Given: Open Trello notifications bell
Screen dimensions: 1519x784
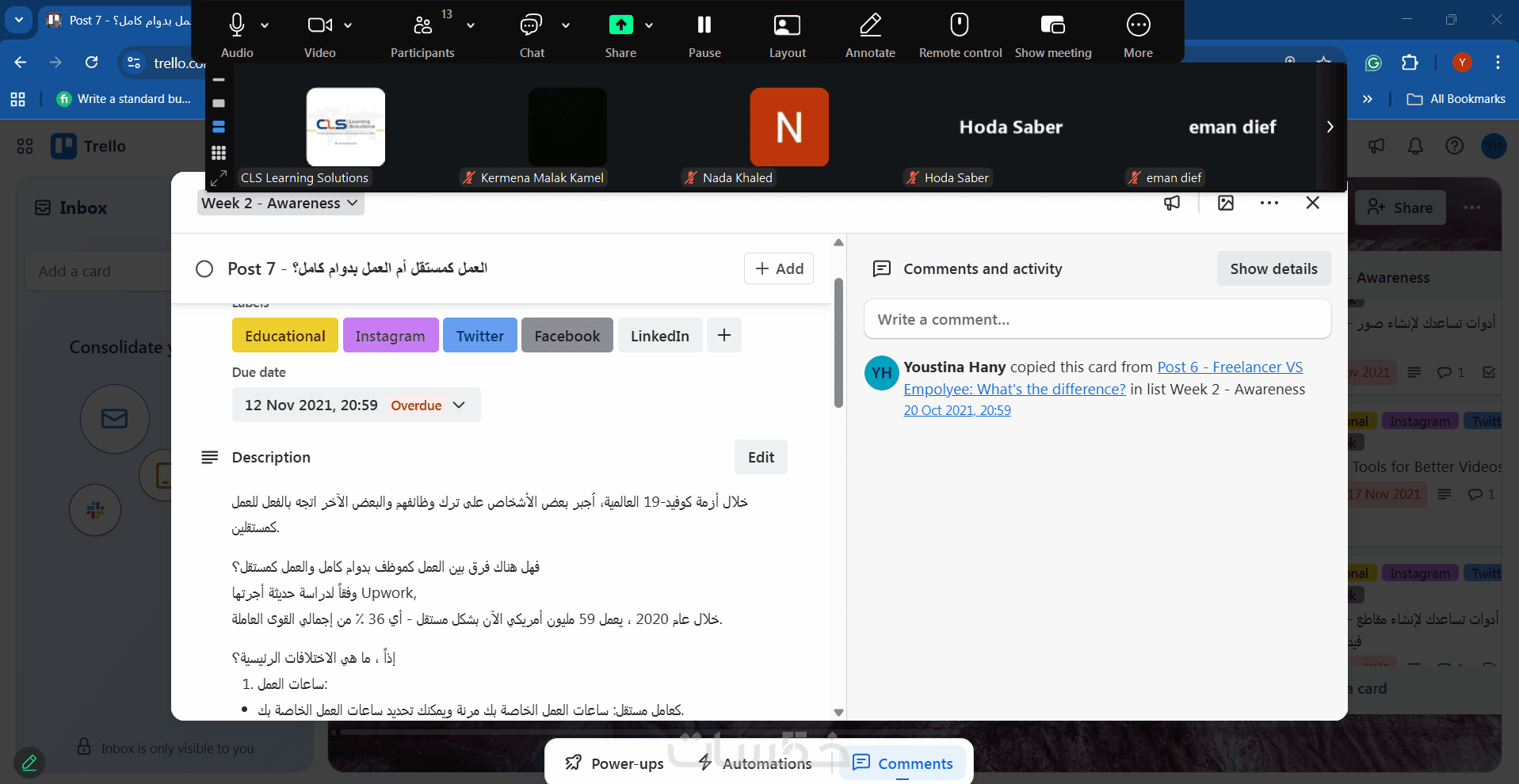Looking at the screenshot, I should point(1415,147).
